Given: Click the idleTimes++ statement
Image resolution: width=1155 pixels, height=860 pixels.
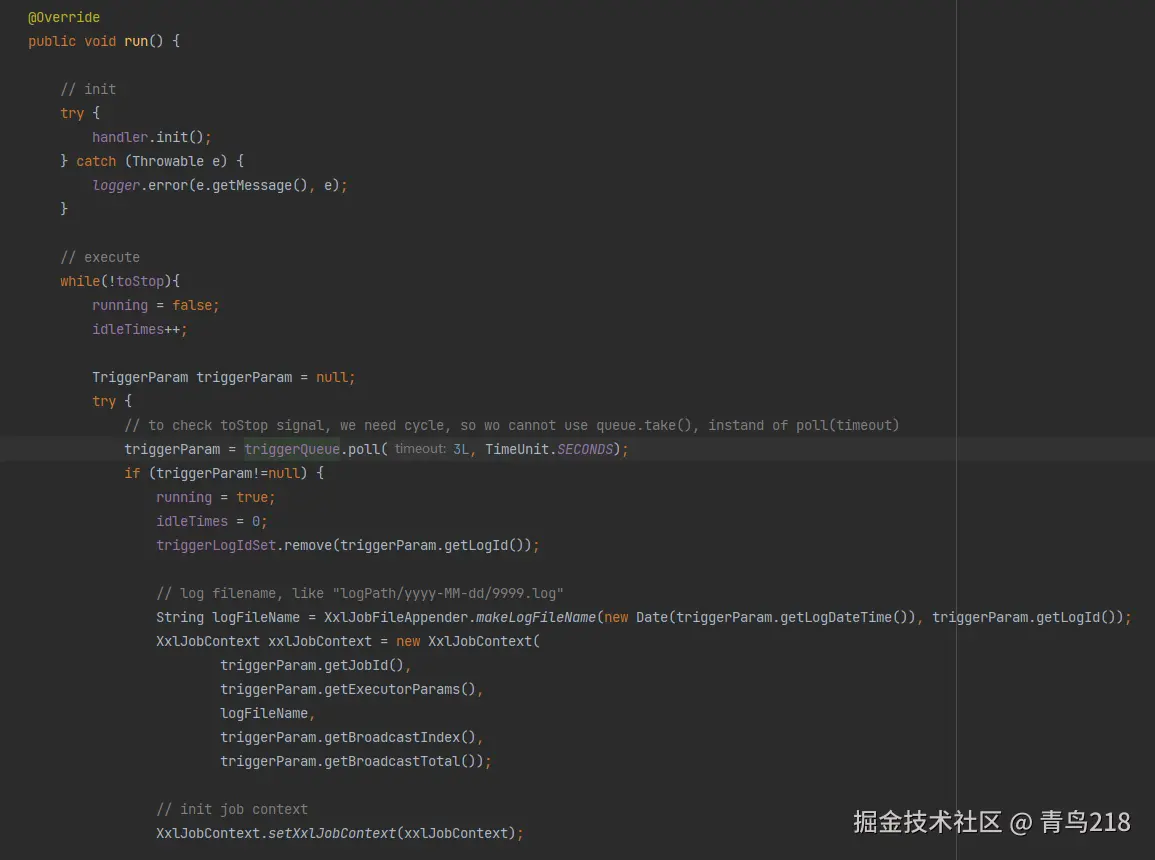Looking at the screenshot, I should 140,329.
